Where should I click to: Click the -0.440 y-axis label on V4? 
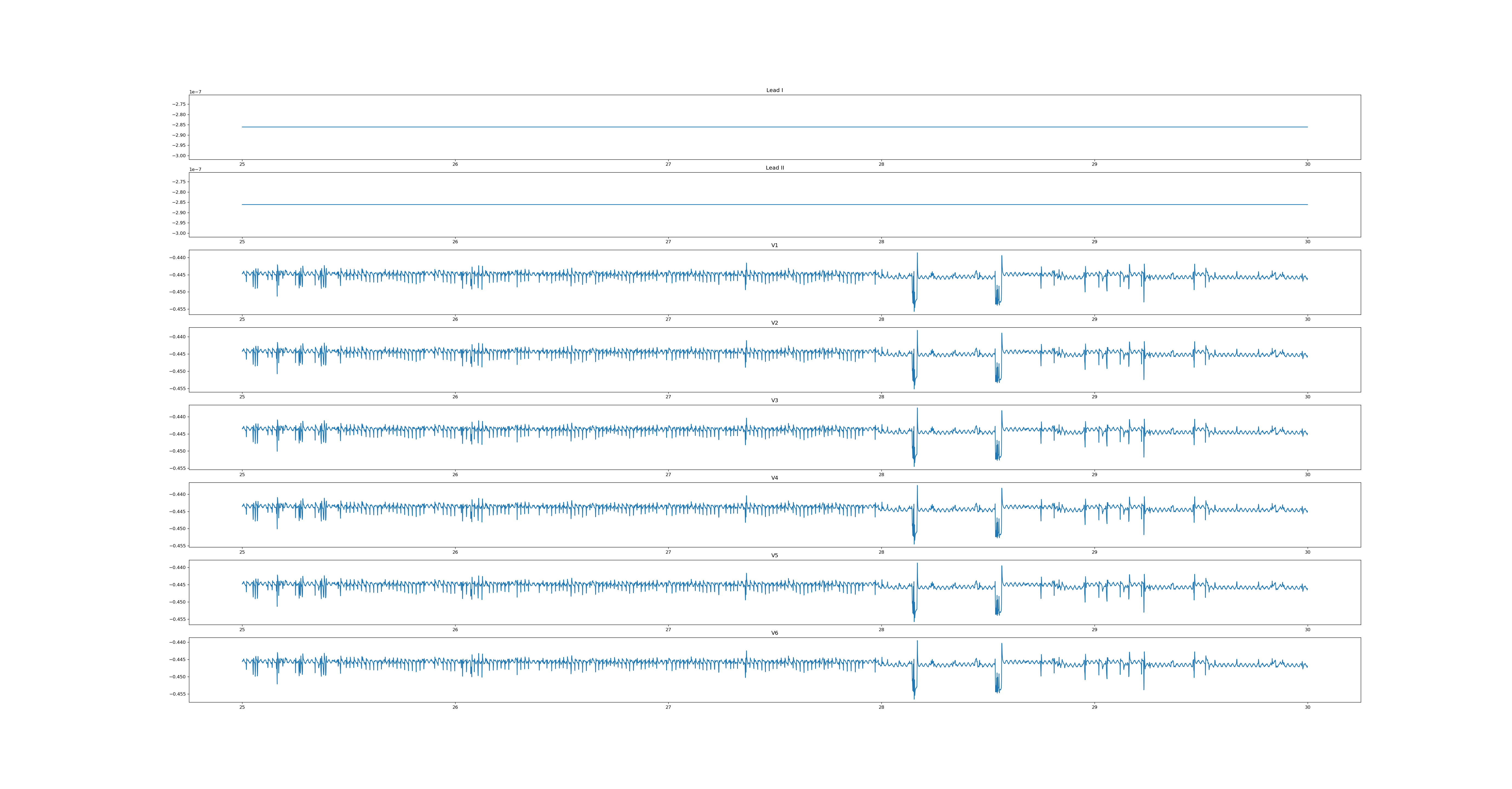click(x=177, y=494)
